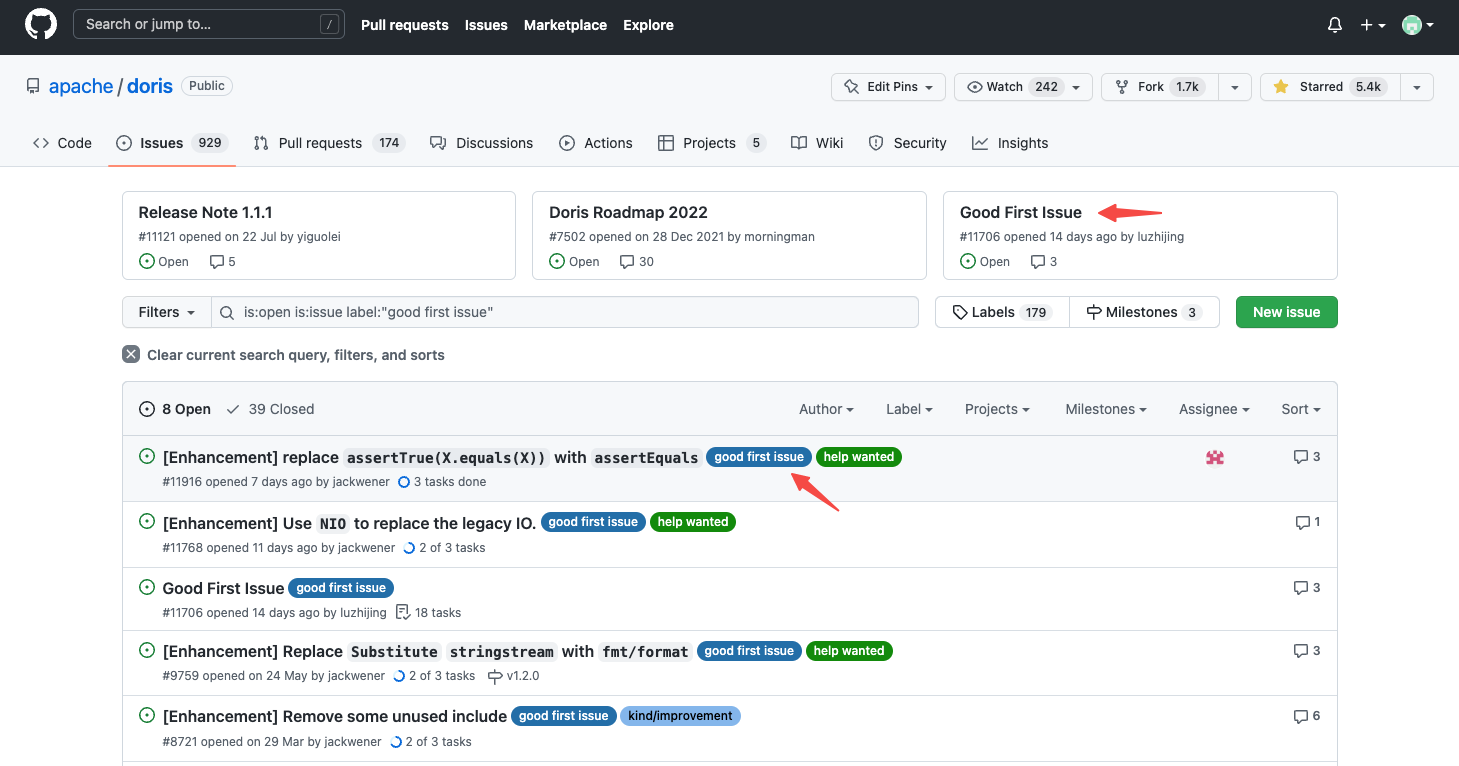Switch to the Actions tab
The image size is (1459, 766).
(595, 143)
